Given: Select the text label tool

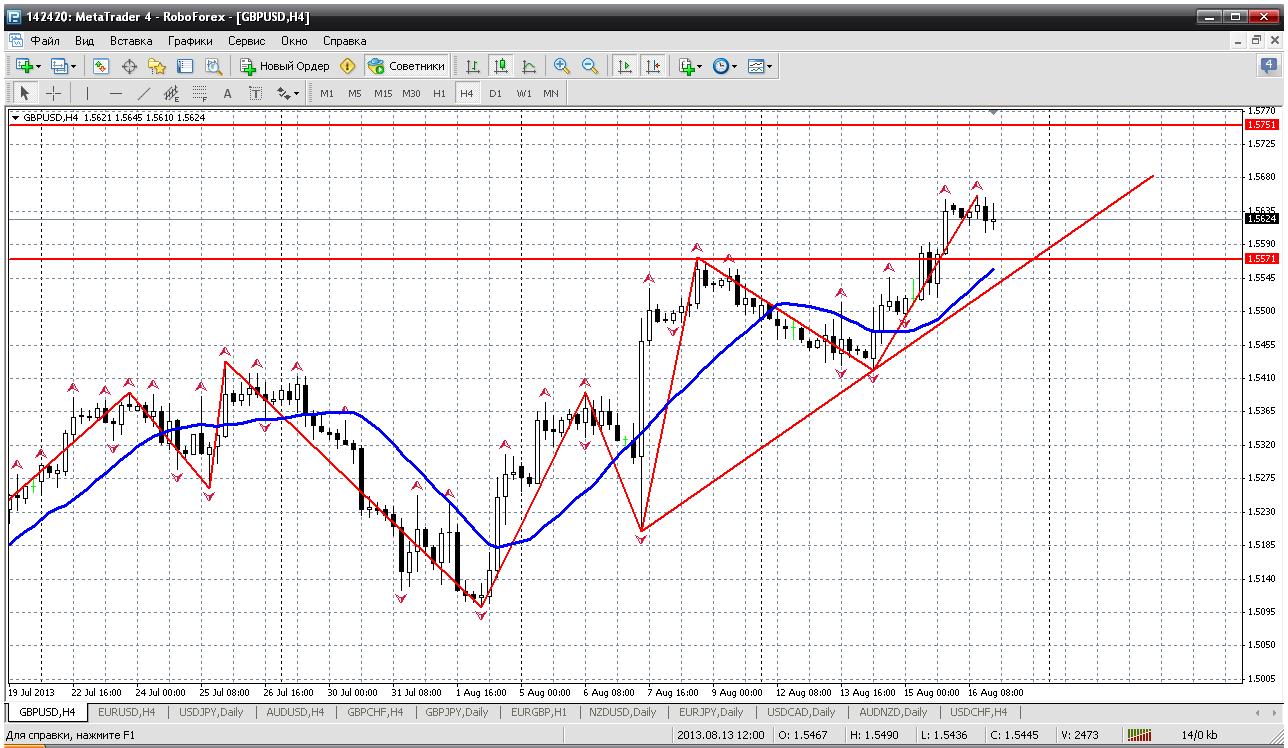Looking at the screenshot, I should (256, 93).
